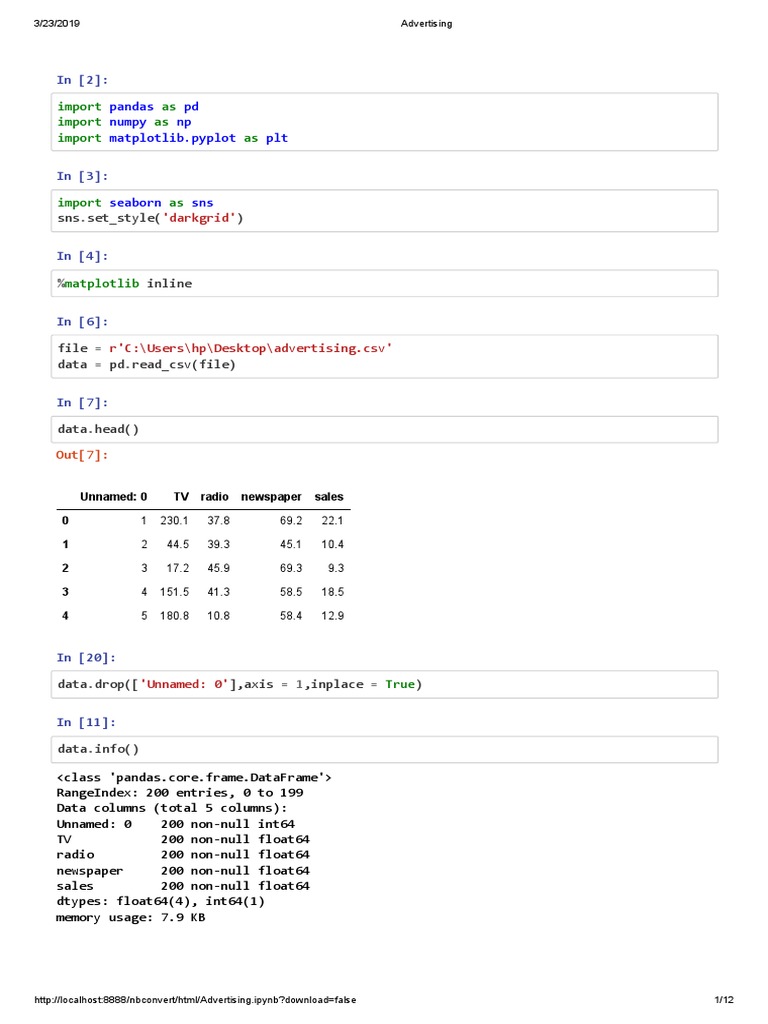Click the Out[7] output label
This screenshot has height=1024, width=768.
(82, 455)
